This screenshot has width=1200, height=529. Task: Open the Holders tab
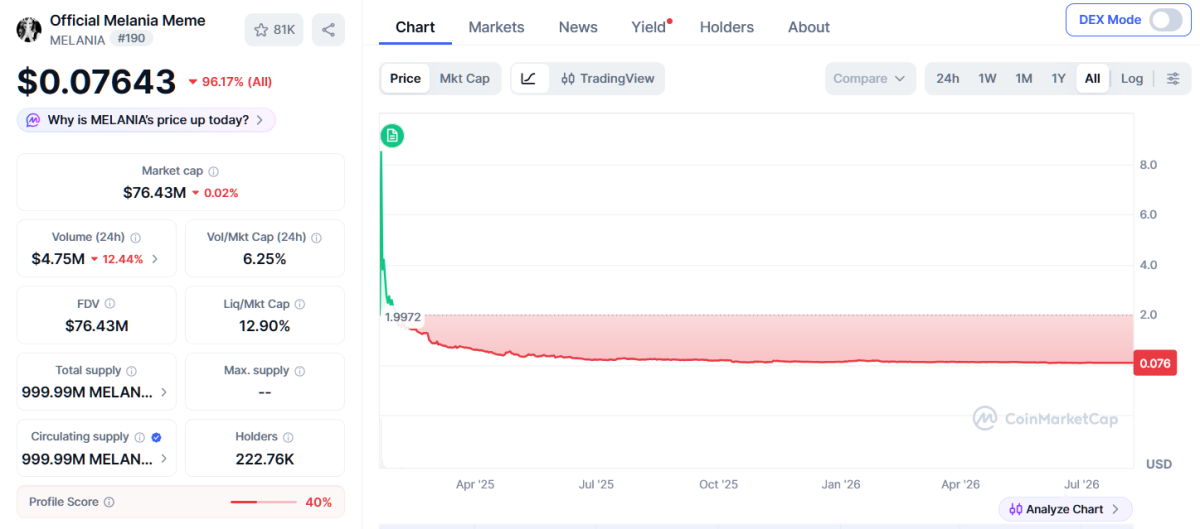click(727, 27)
